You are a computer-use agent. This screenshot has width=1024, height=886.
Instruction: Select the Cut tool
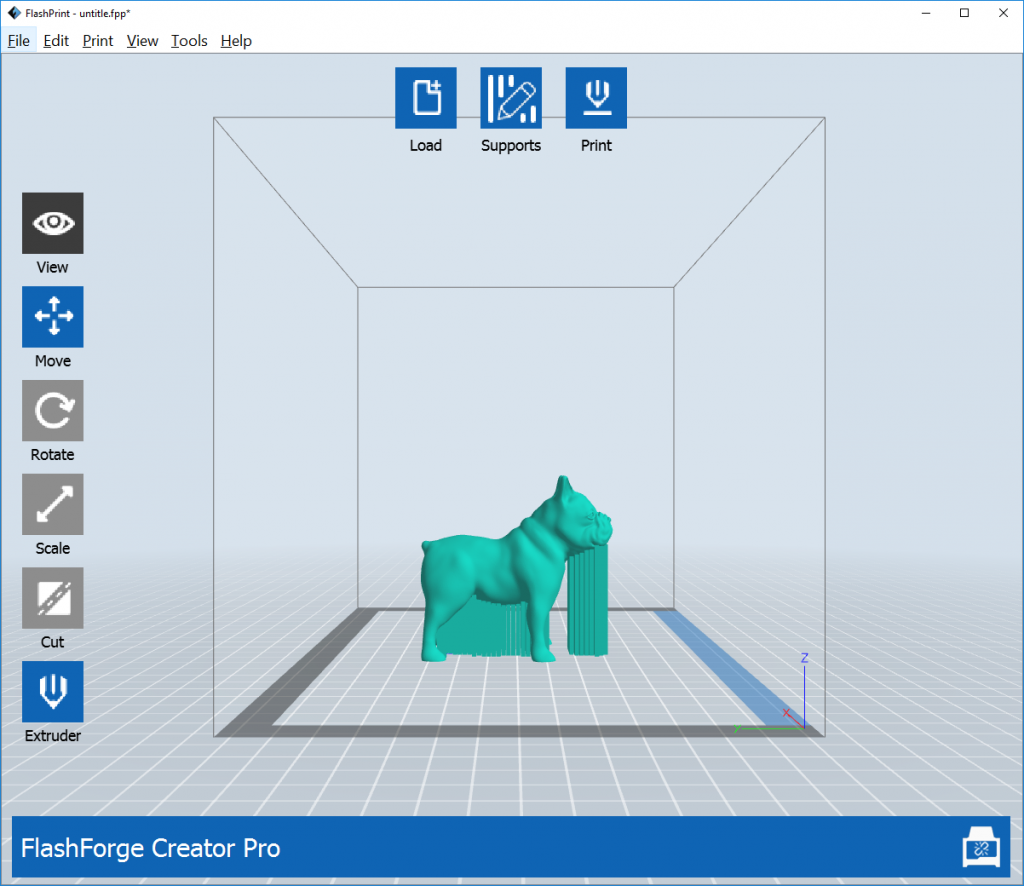coord(53,598)
